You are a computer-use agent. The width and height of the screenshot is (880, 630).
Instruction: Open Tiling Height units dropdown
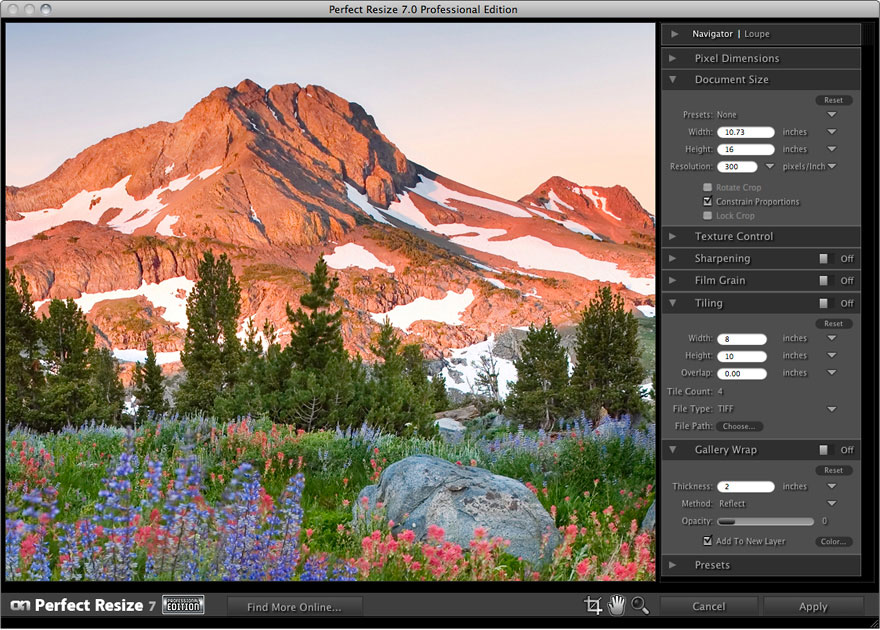pos(832,356)
